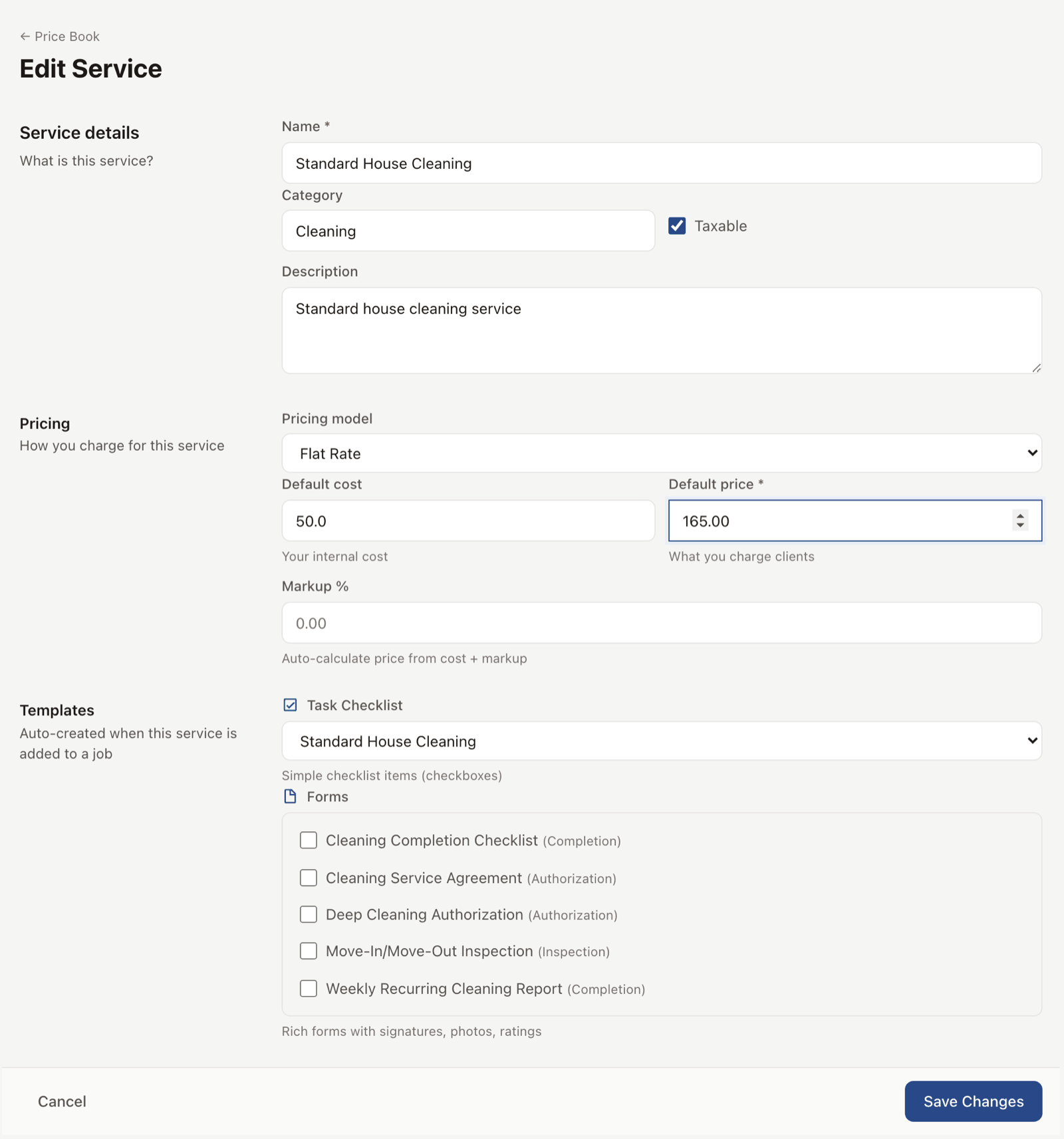Click the Markup % input field
The width and height of the screenshot is (1064, 1139).
click(x=662, y=623)
